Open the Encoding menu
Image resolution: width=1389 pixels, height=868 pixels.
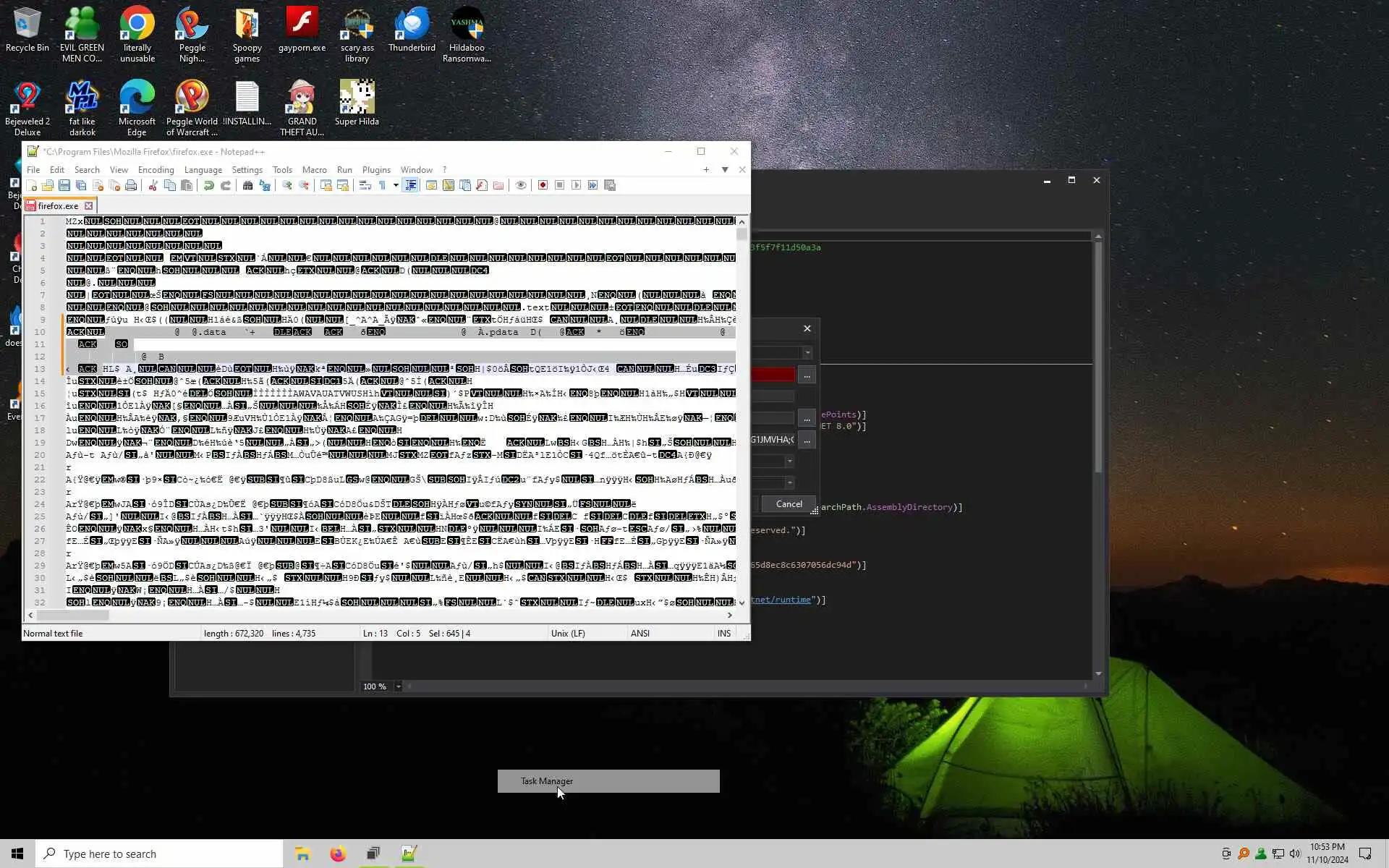(156, 170)
